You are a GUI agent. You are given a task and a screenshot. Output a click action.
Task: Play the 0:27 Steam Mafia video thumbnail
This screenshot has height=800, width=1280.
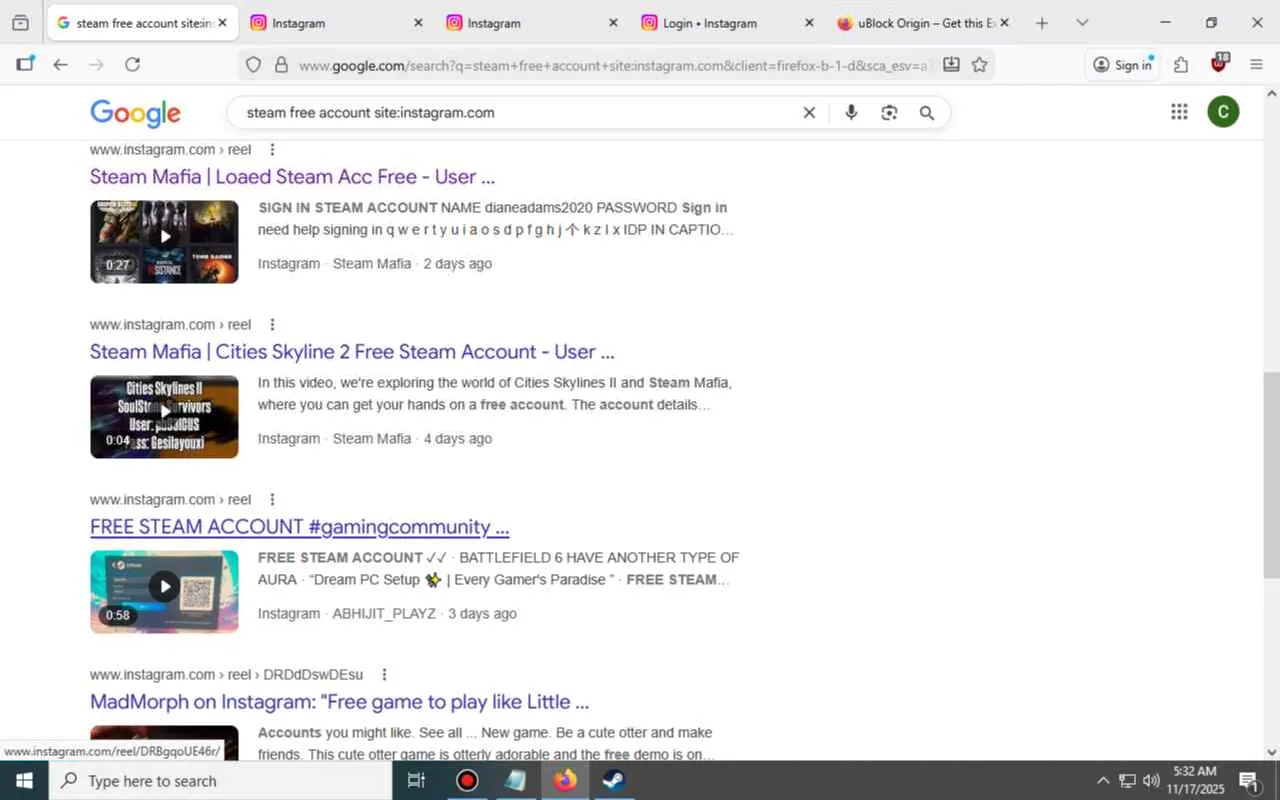[x=164, y=242]
